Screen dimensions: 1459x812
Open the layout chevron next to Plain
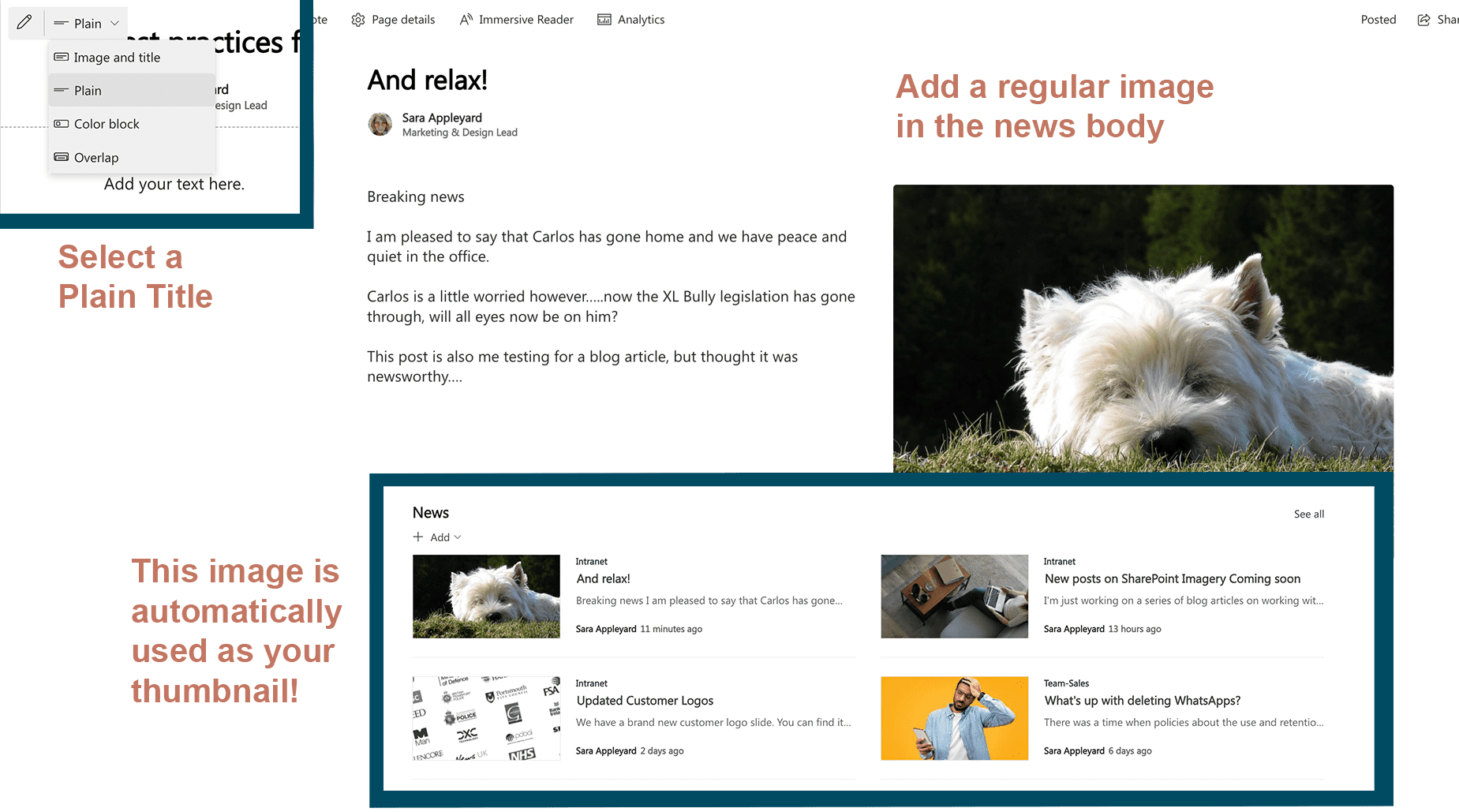(114, 22)
